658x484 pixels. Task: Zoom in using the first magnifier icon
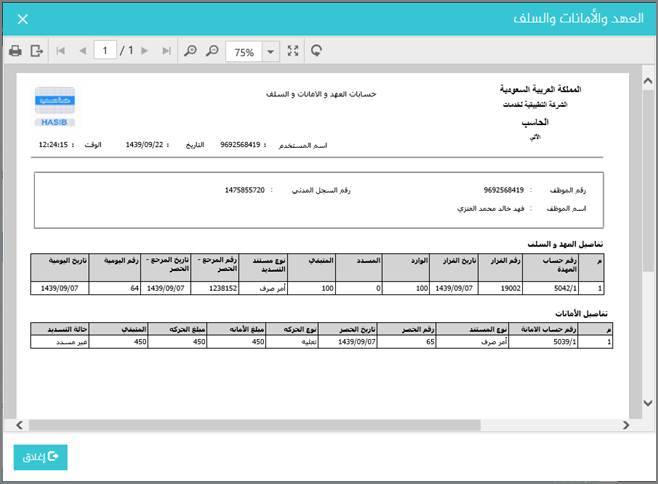tap(190, 51)
